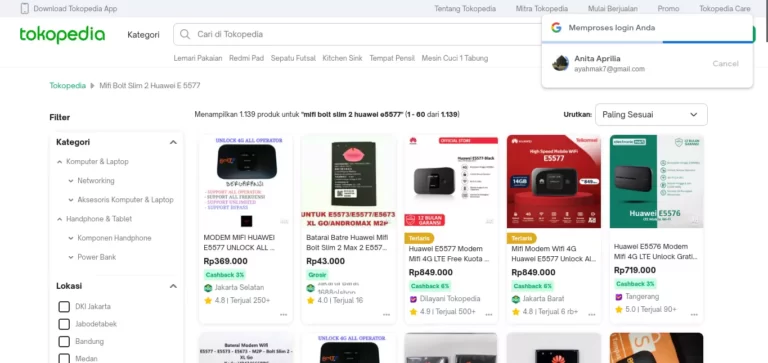Open the Paling Sesuai sort dropdown
Screen dimensions: 768x363
pyautogui.click(x=651, y=115)
